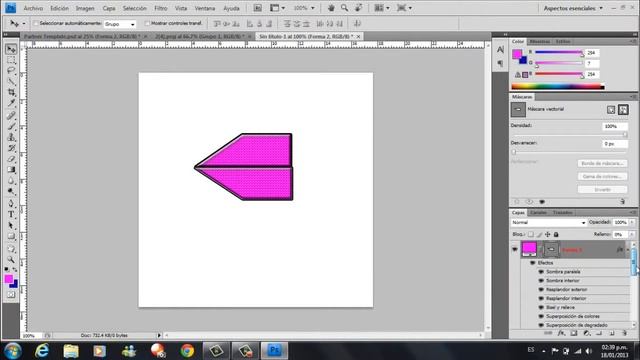The image size is (640, 360).
Task: Toggle lock all in Layers panel
Action: 556,234
